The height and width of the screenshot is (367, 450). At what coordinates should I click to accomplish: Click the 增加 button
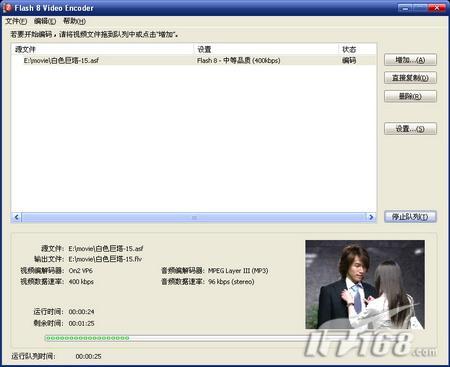(x=410, y=60)
